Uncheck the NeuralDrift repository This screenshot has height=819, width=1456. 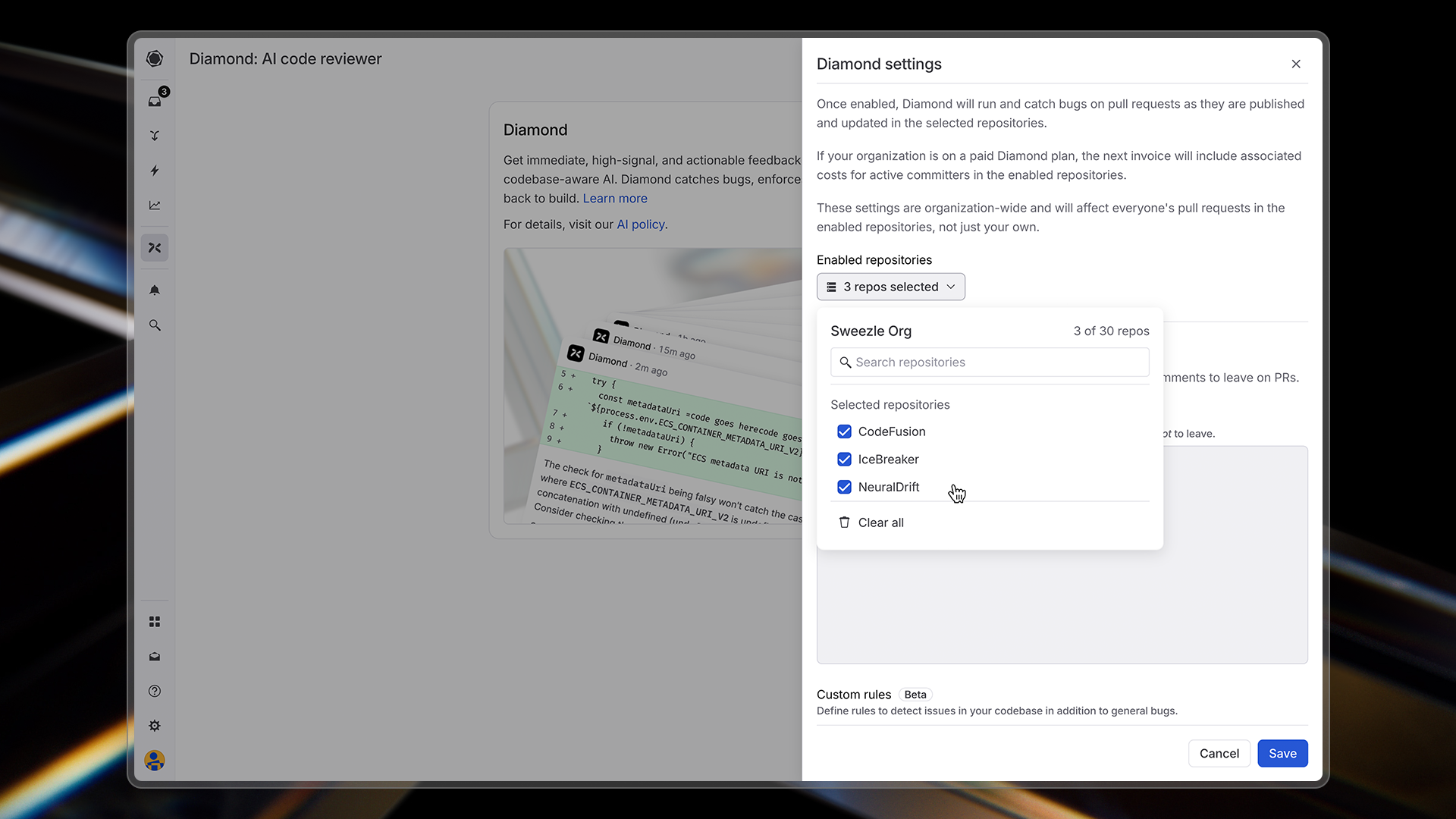click(x=844, y=487)
